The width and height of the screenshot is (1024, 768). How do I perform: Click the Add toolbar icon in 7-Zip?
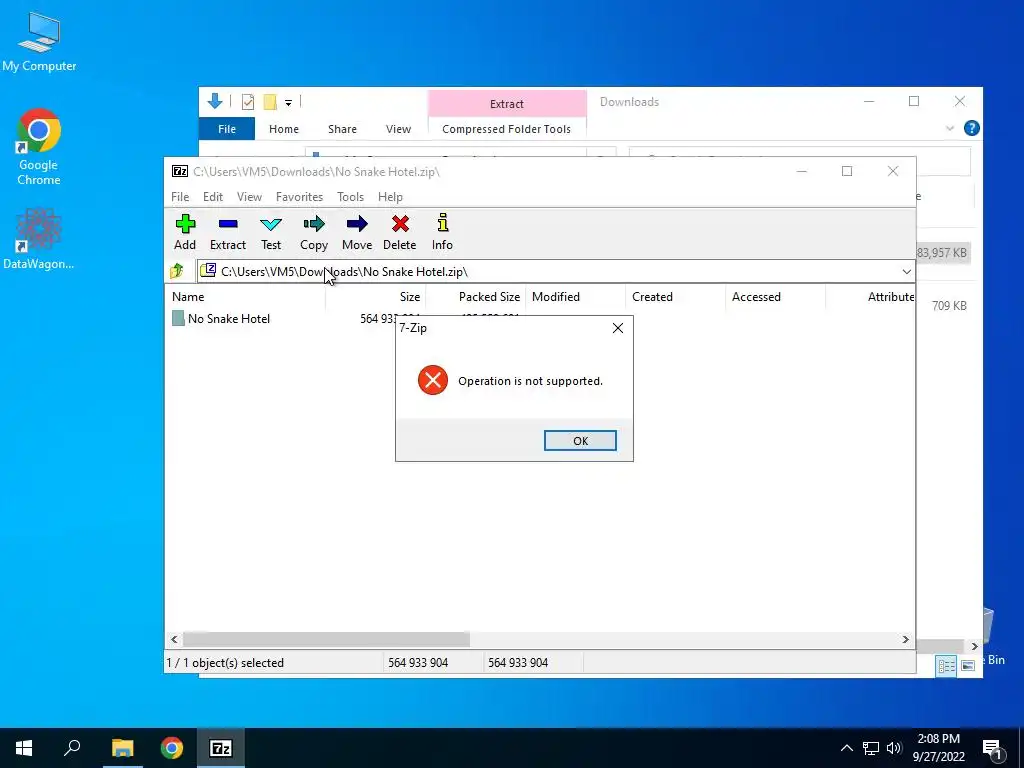tap(185, 232)
